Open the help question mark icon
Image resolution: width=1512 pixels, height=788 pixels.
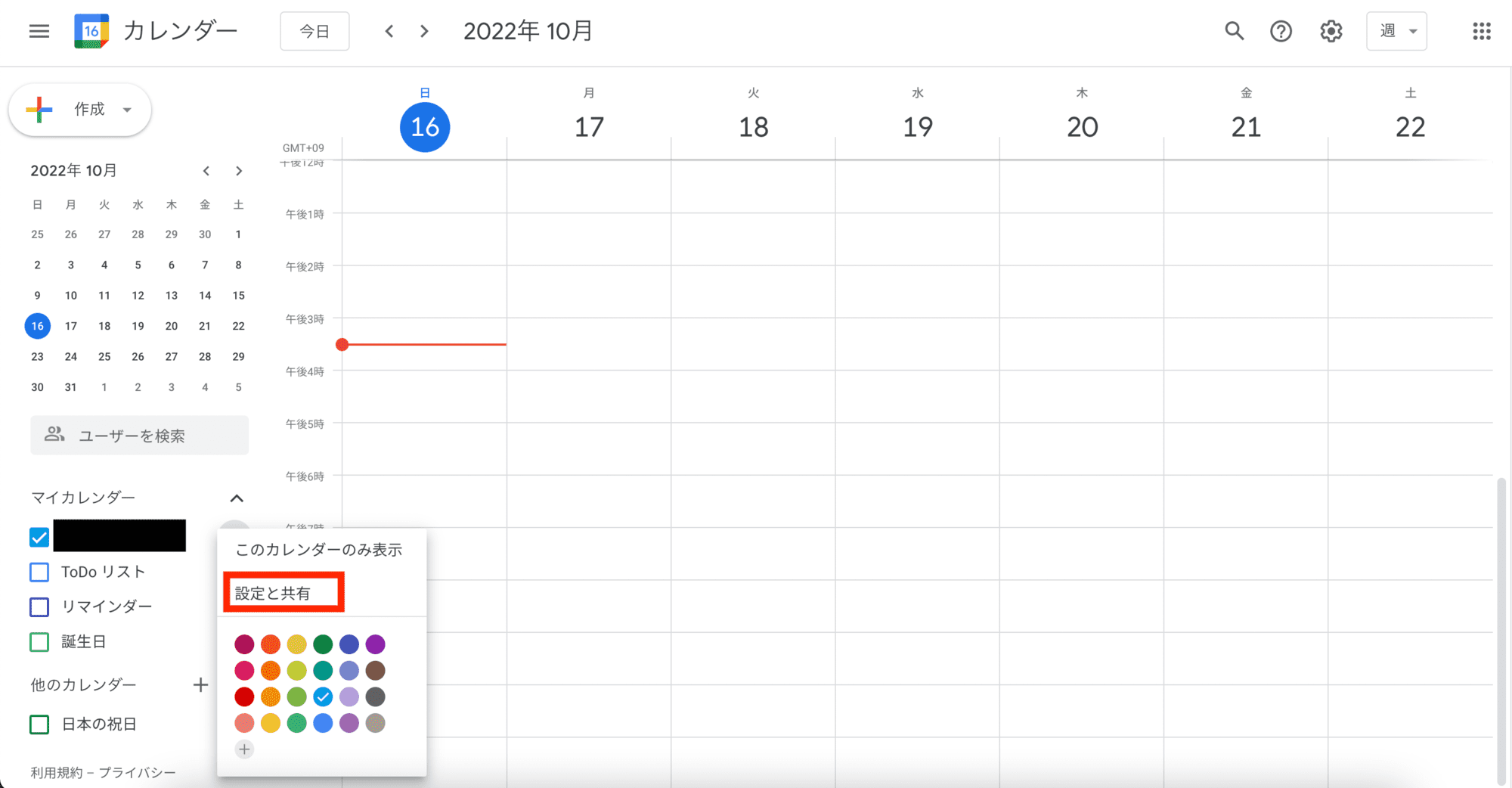click(1281, 31)
